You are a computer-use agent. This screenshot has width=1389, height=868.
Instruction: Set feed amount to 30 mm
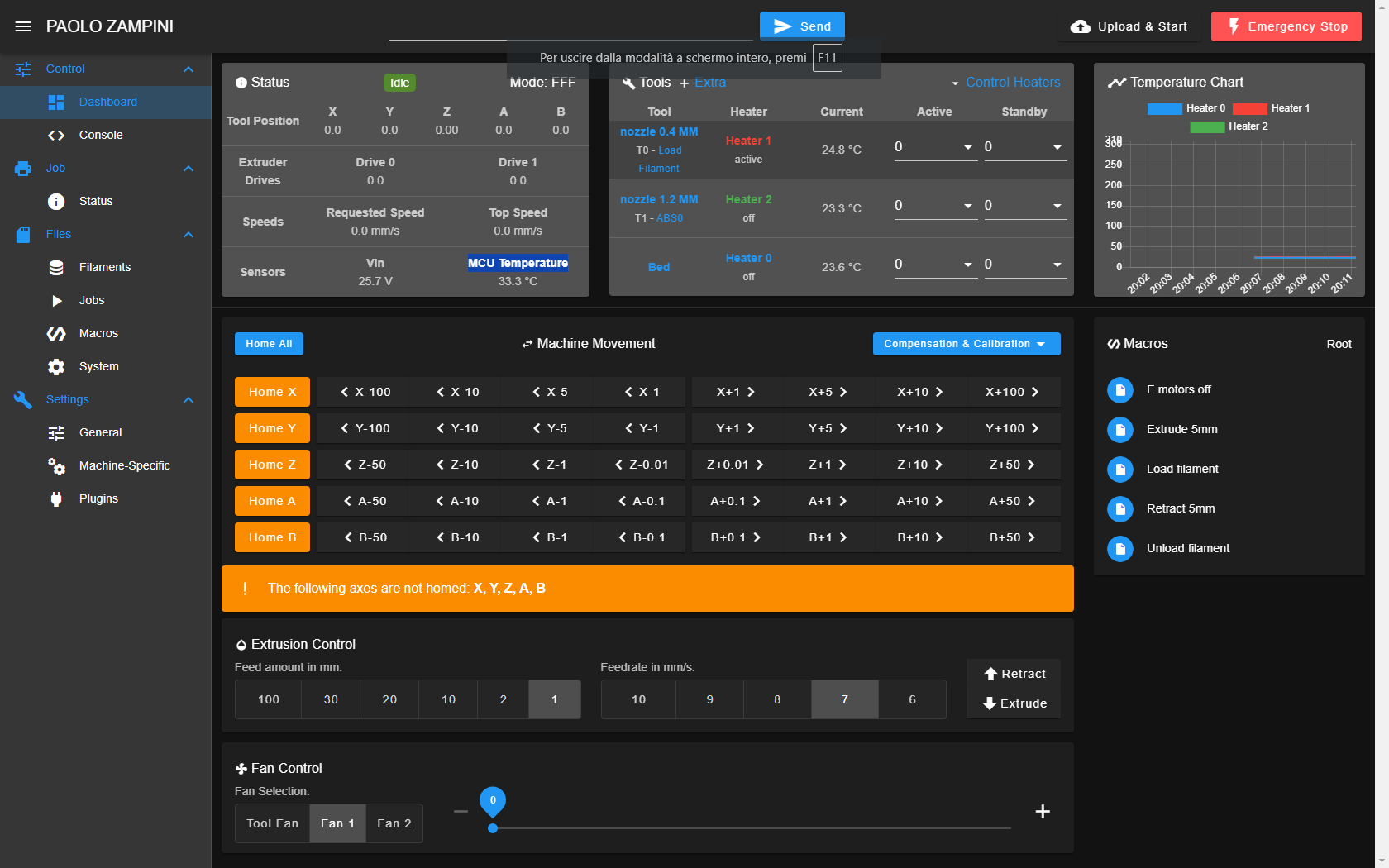pyautogui.click(x=331, y=699)
